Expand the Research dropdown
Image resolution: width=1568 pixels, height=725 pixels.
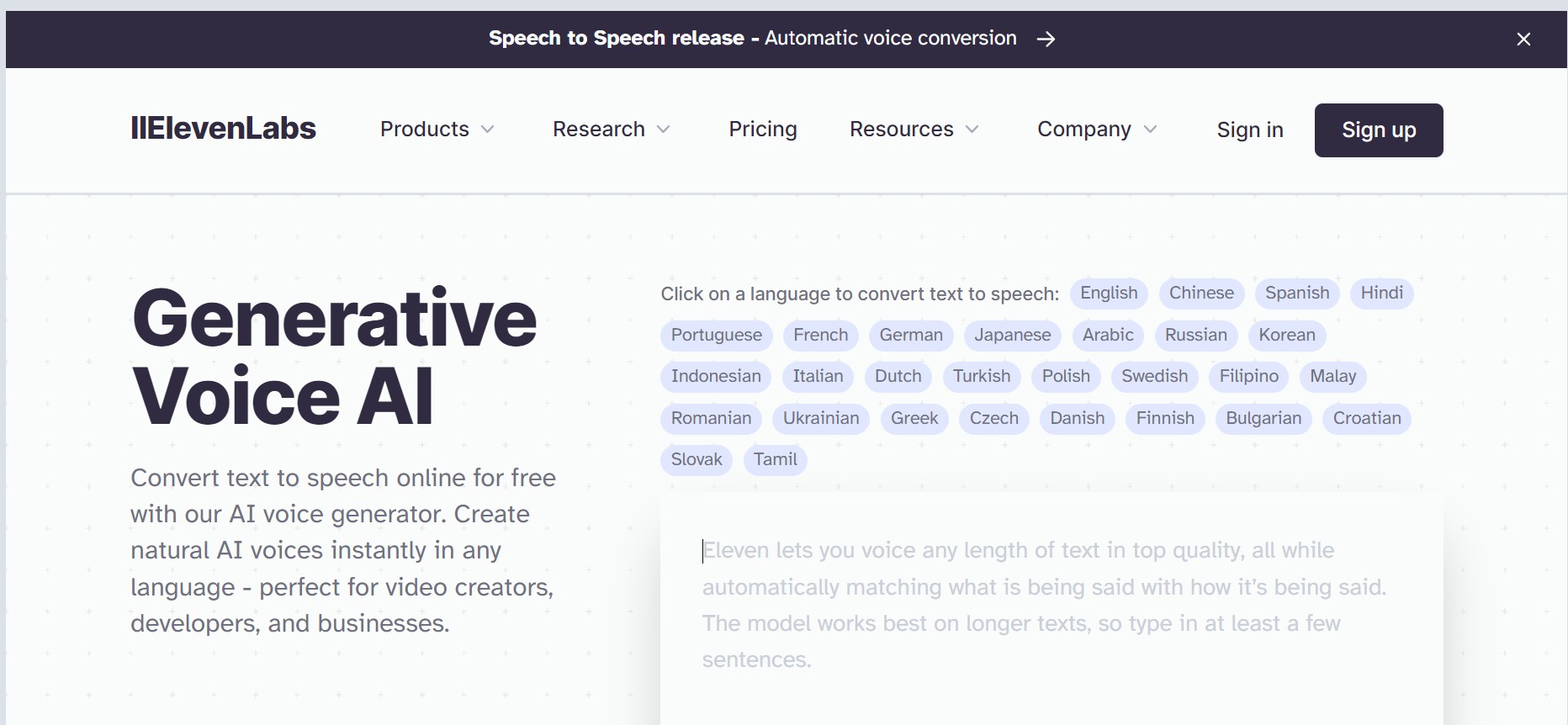pos(611,130)
